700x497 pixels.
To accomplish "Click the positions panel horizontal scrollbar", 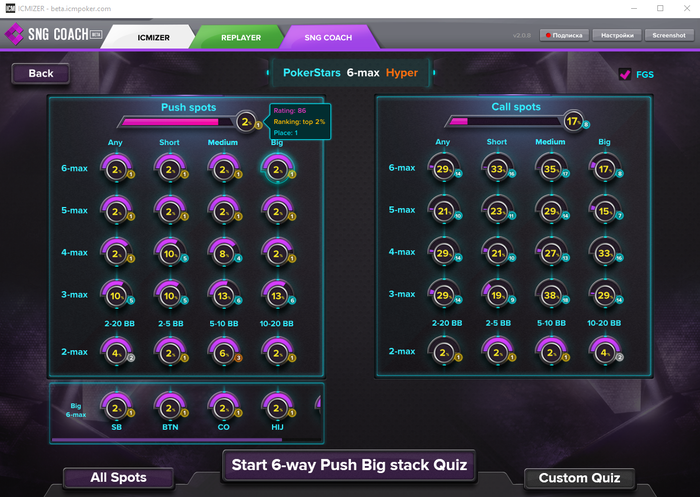I will click(167, 440).
